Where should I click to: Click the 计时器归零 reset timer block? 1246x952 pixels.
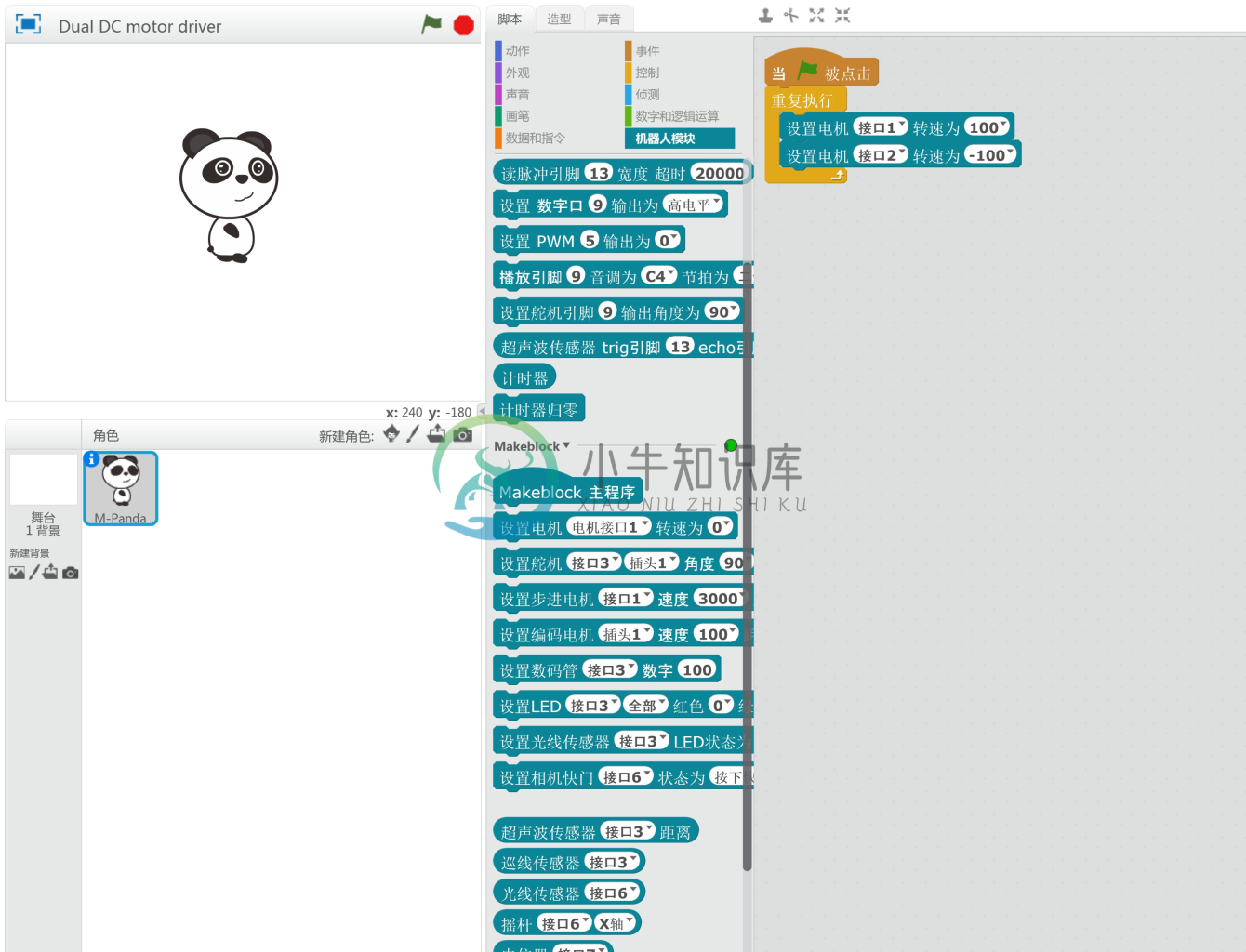pos(538,409)
